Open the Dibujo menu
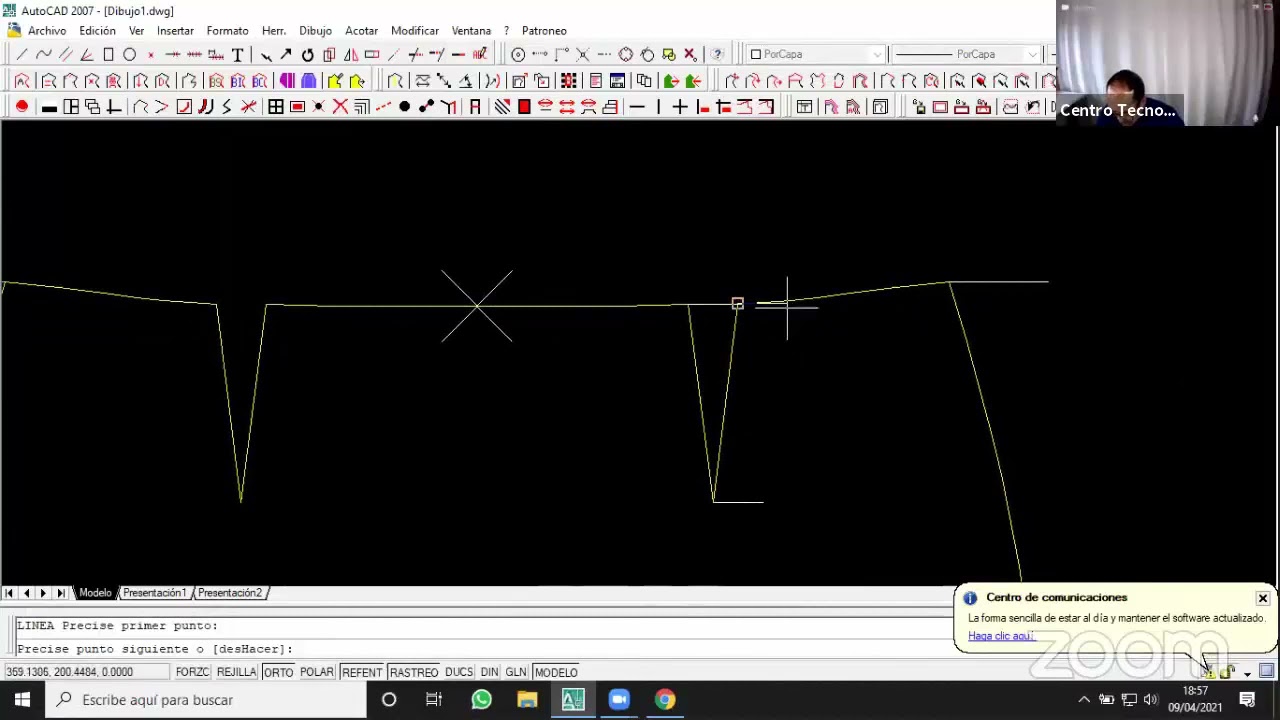 tap(315, 31)
